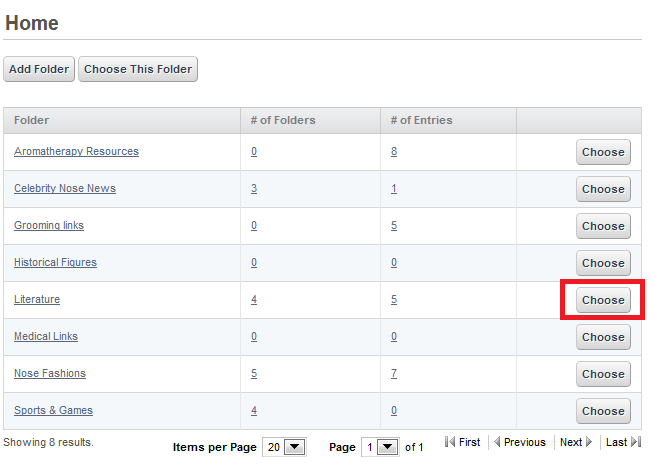652x466 pixels.
Task: Choose the Aromatherapy Resources folder
Action: pyautogui.click(x=603, y=152)
